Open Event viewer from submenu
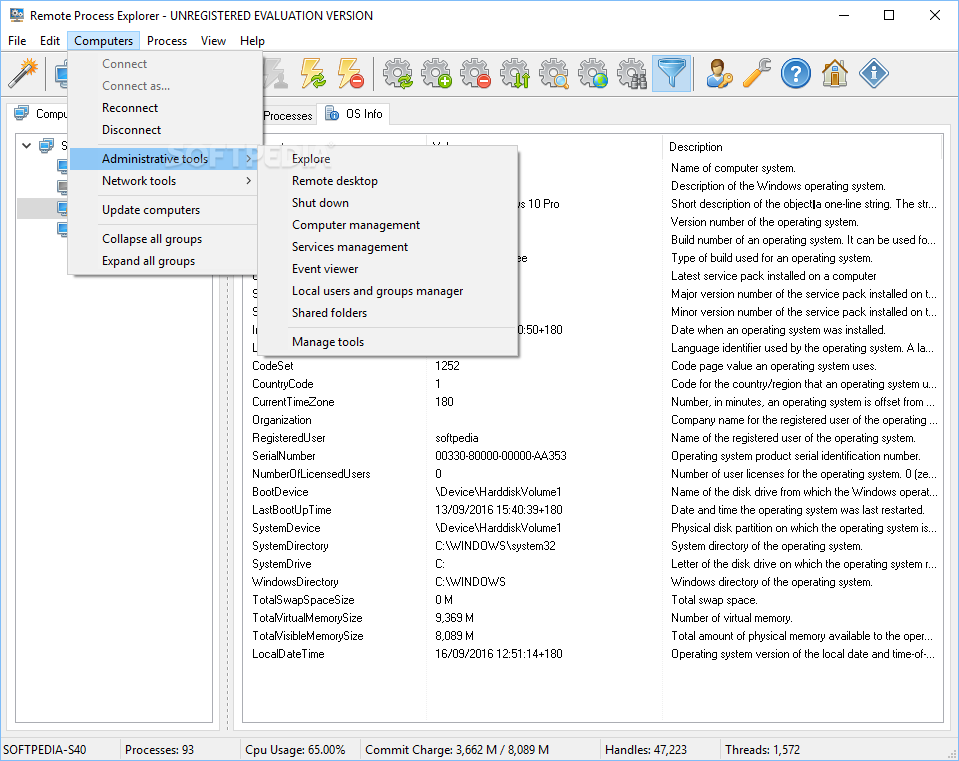The width and height of the screenshot is (959, 761). (388, 269)
